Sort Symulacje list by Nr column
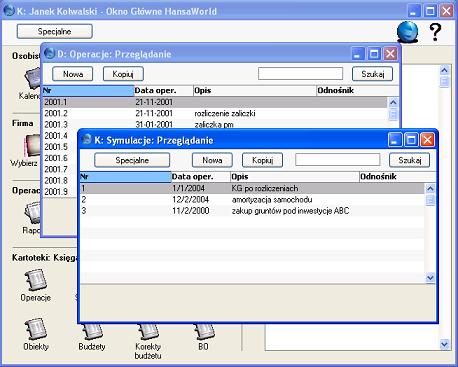 point(125,177)
